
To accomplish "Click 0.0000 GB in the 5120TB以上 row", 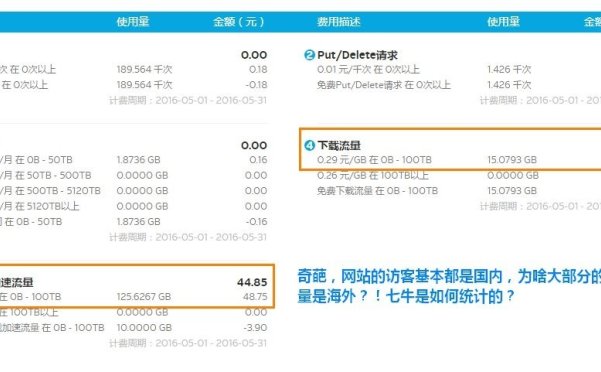I will [x=142, y=206].
